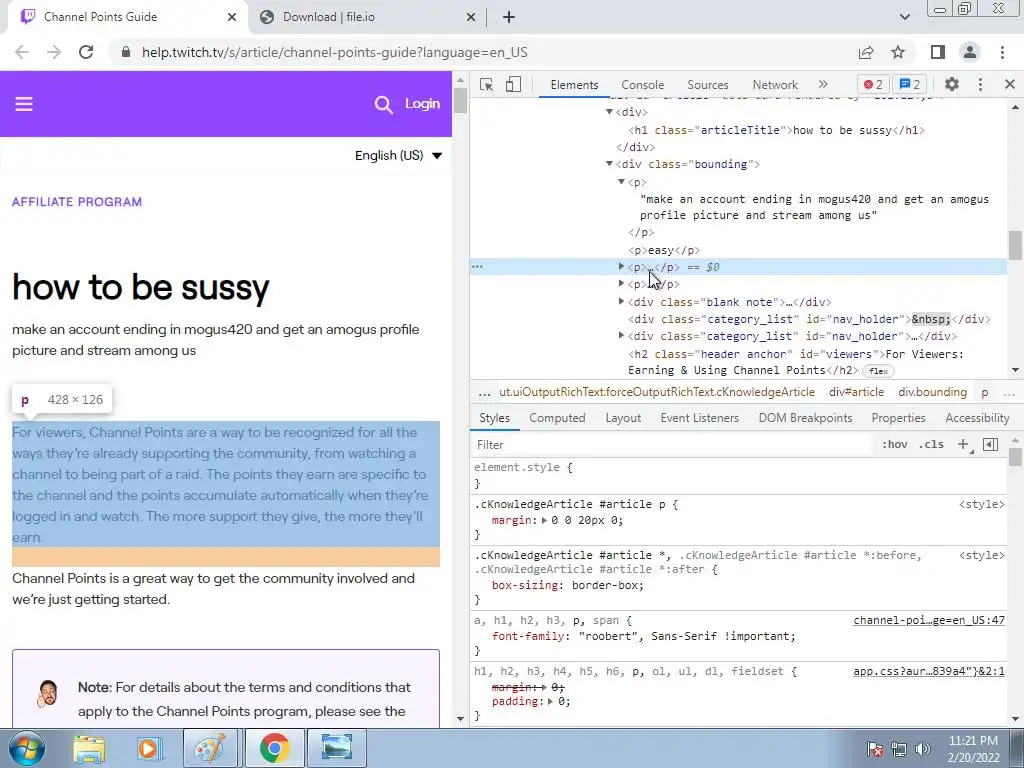Show more DevTools tabs chevron
This screenshot has width=1024, height=768.
(x=823, y=84)
